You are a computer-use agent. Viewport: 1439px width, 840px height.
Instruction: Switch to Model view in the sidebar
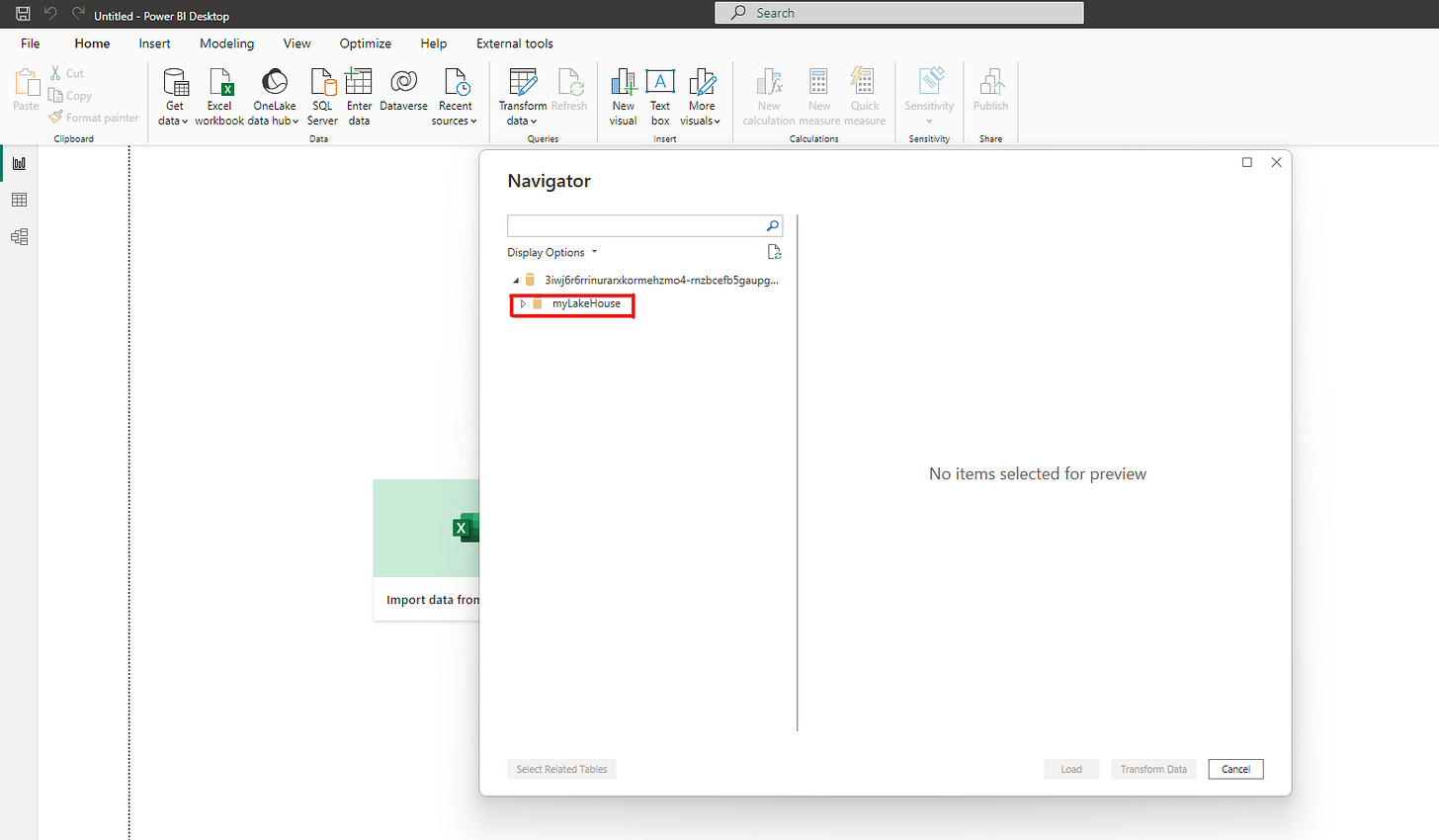point(19,236)
